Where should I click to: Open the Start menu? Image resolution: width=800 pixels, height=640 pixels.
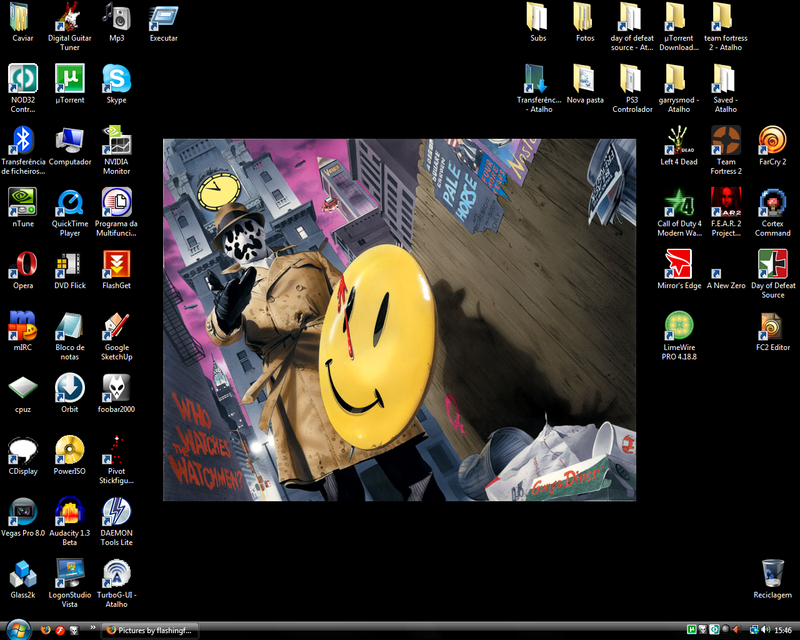point(18,629)
